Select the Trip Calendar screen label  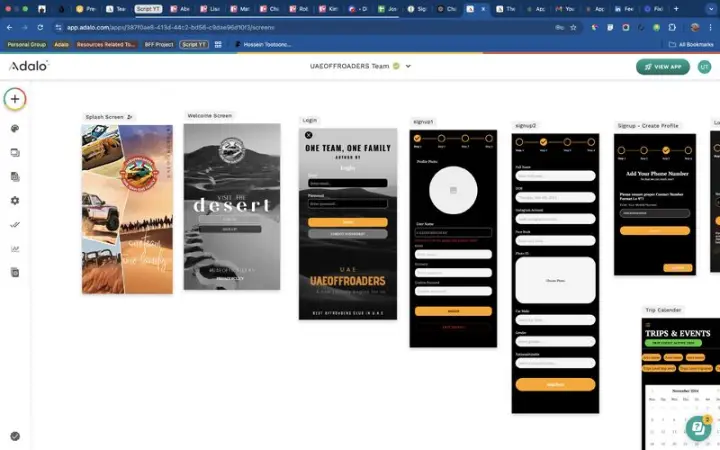663,310
